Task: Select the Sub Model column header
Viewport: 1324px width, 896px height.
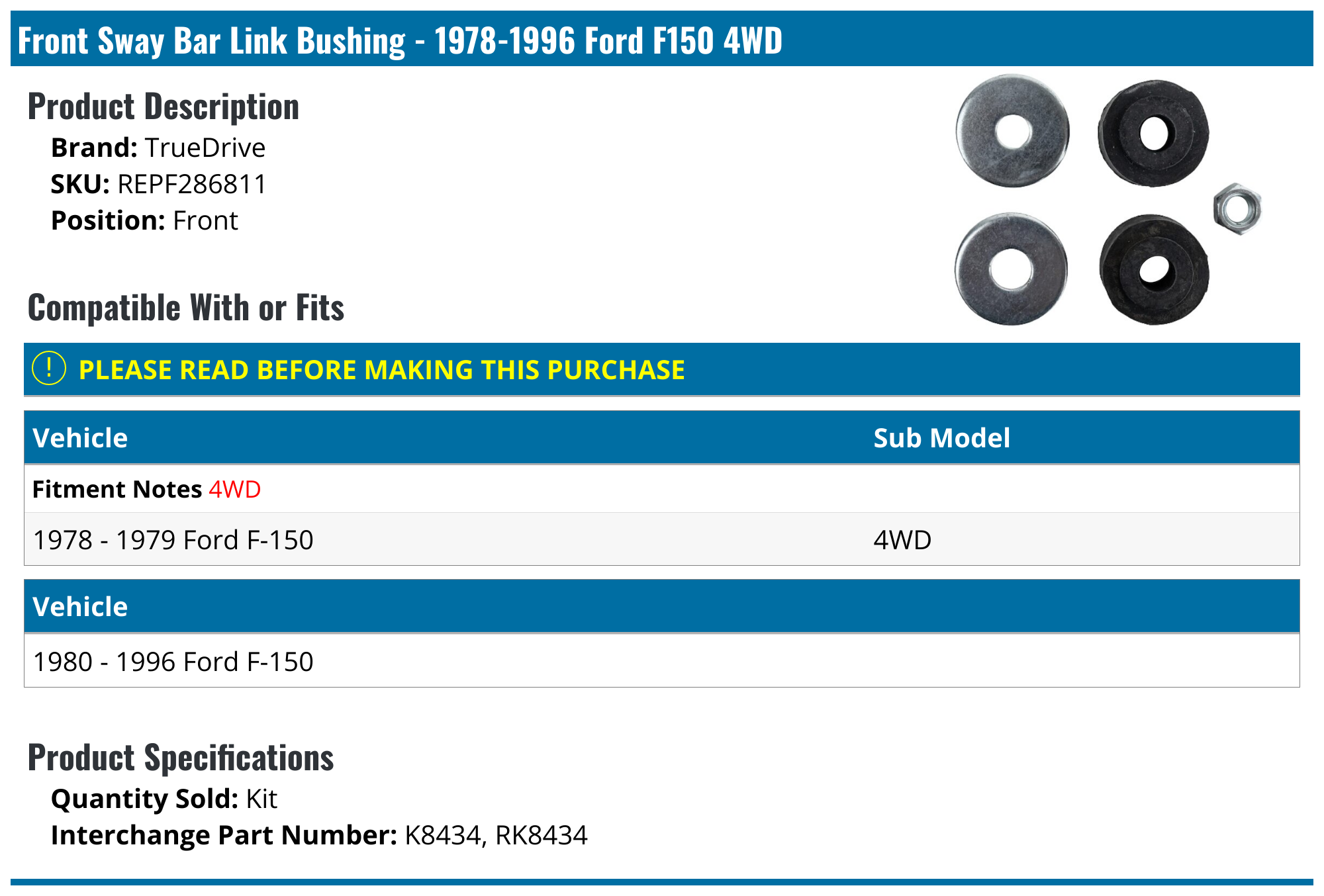Action: point(941,438)
